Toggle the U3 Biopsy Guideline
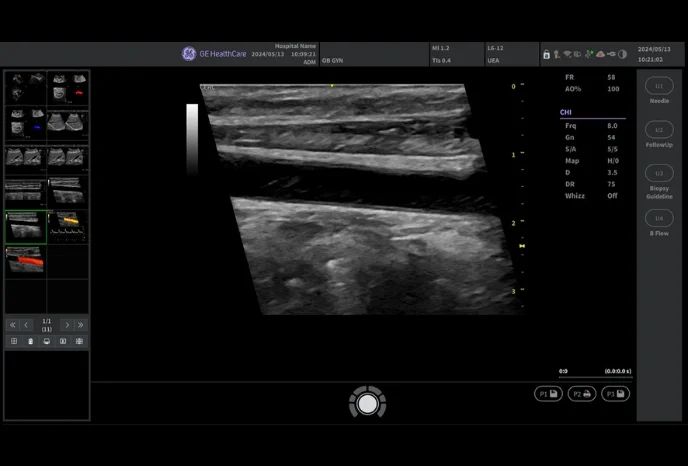The height and width of the screenshot is (466, 688). 658,177
